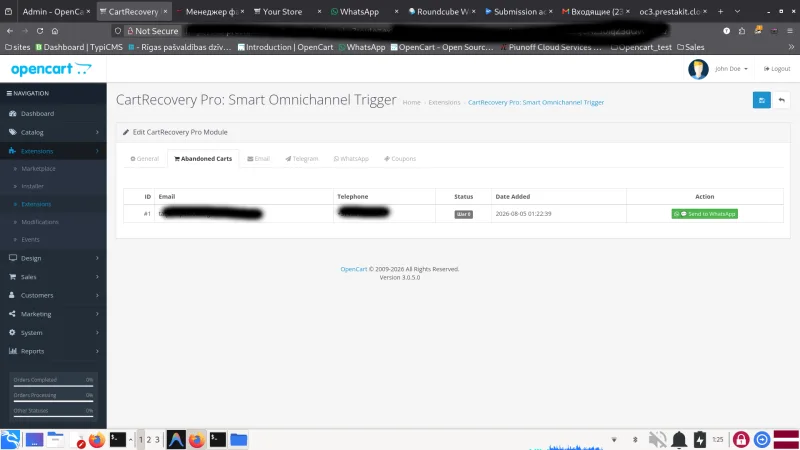Open Modifications submenu item
Image resolution: width=800 pixels, height=450 pixels.
point(40,222)
